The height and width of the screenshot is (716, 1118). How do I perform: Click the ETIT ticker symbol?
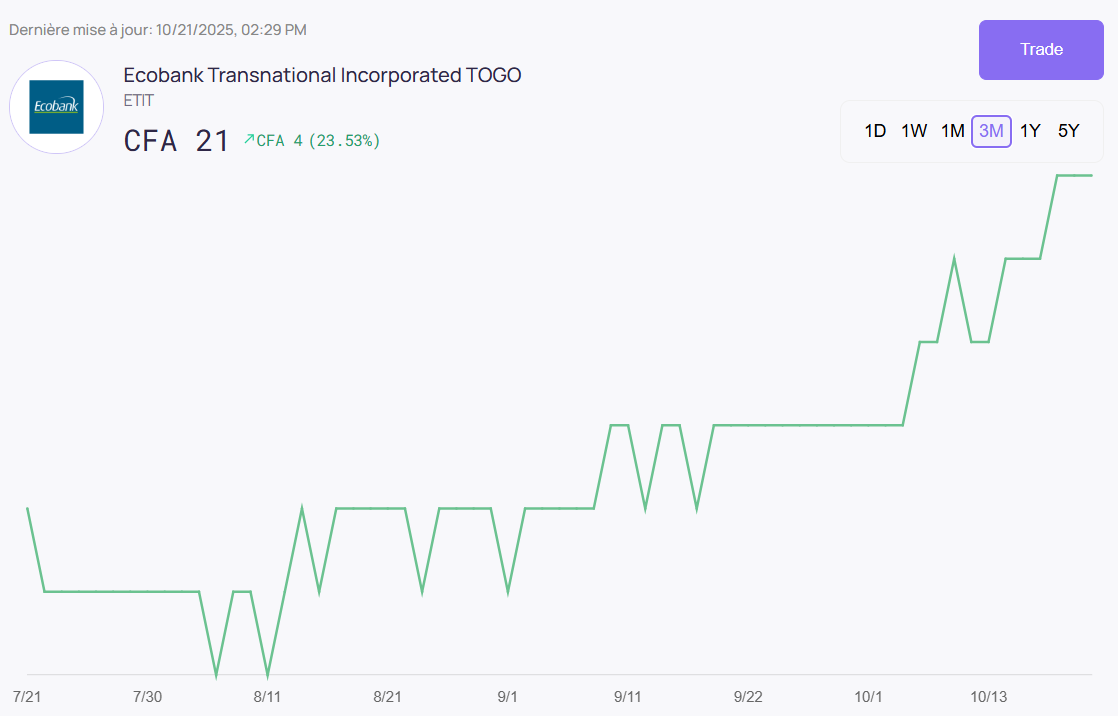point(139,100)
